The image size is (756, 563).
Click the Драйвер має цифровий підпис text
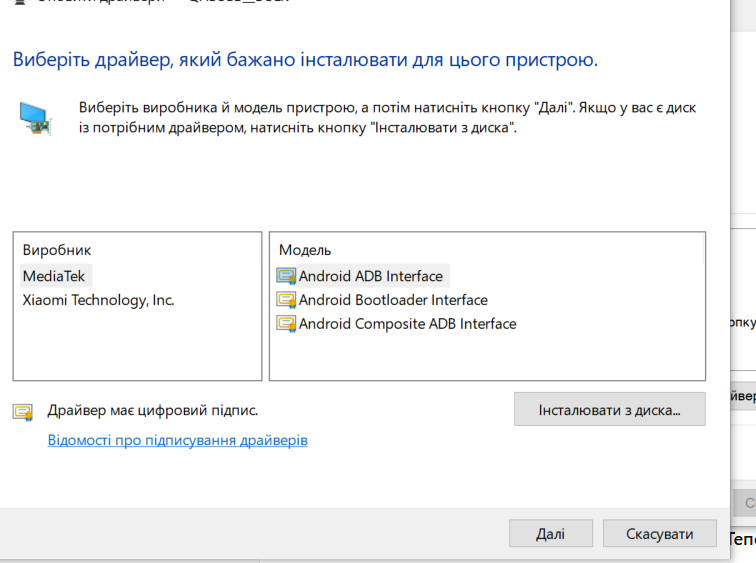pos(152,410)
